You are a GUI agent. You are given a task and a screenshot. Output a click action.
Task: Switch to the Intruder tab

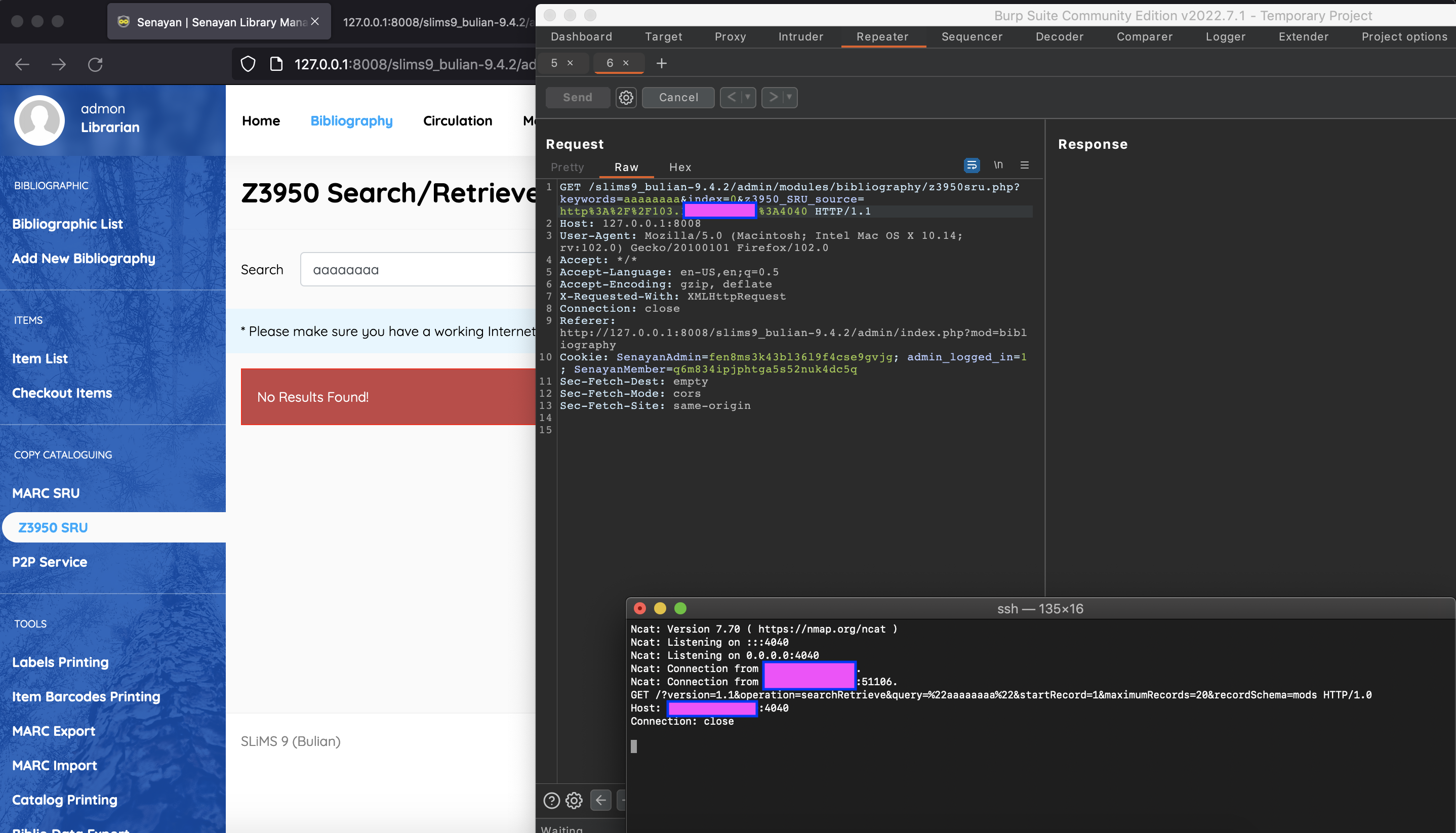[x=800, y=36]
